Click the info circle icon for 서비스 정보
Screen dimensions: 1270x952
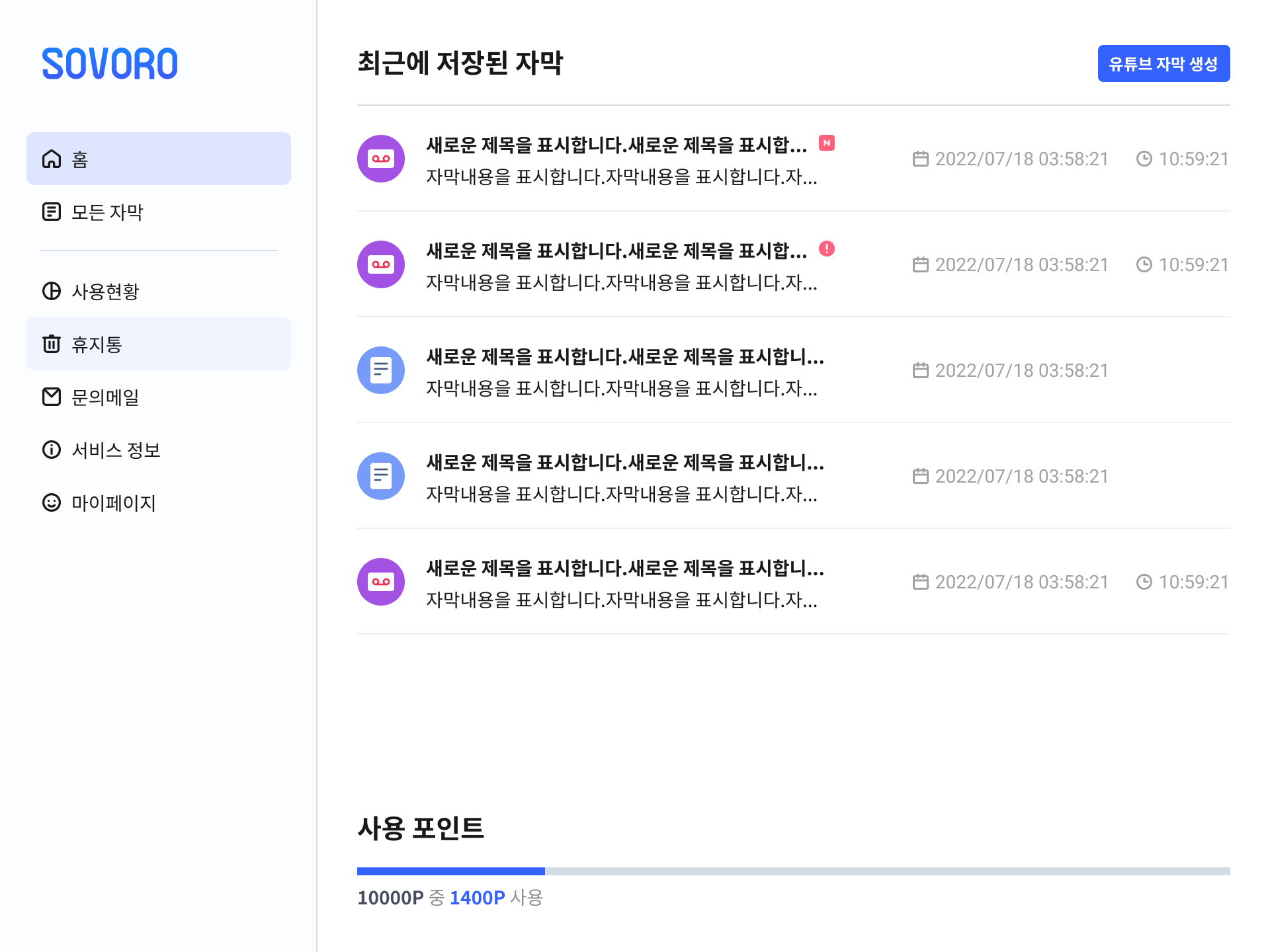(52, 450)
